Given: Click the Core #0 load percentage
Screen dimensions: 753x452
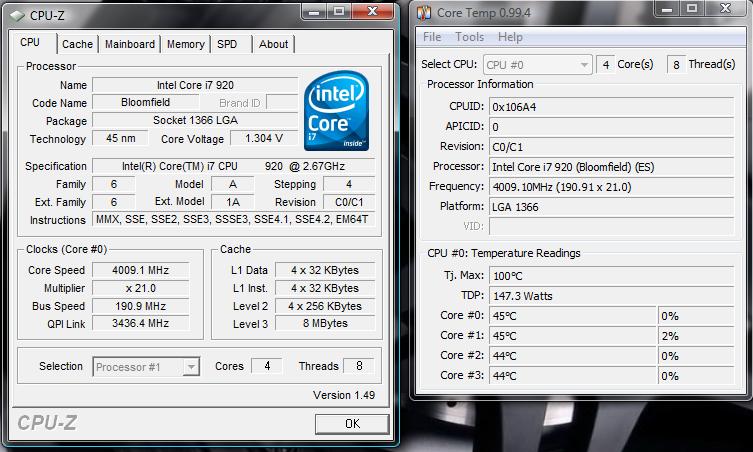Looking at the screenshot, I should point(695,316).
